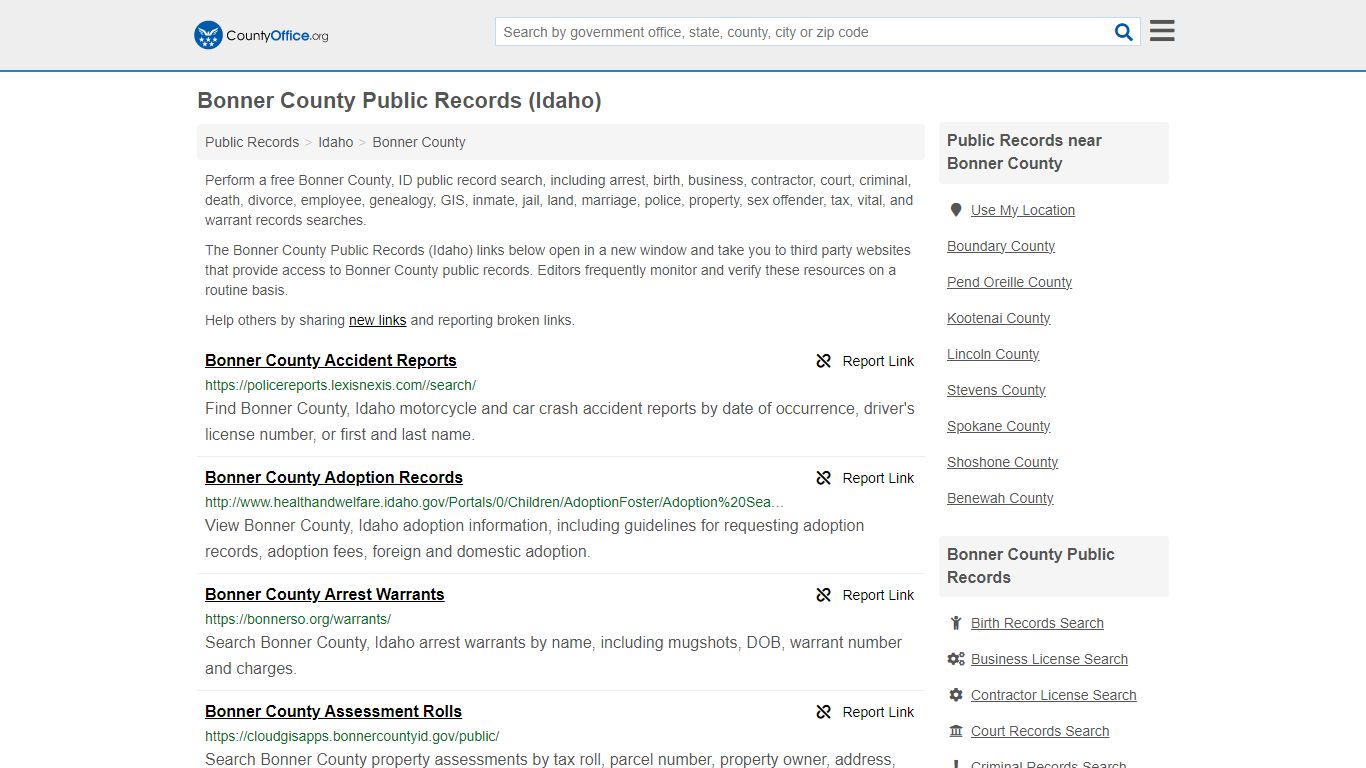Screen dimensions: 1366x768
Task: Open Idaho breadcrumb link
Action: tap(336, 142)
